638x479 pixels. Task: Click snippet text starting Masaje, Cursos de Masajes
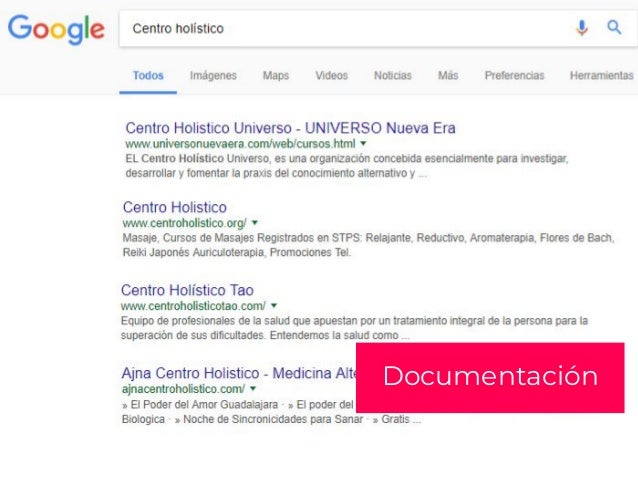click(368, 245)
